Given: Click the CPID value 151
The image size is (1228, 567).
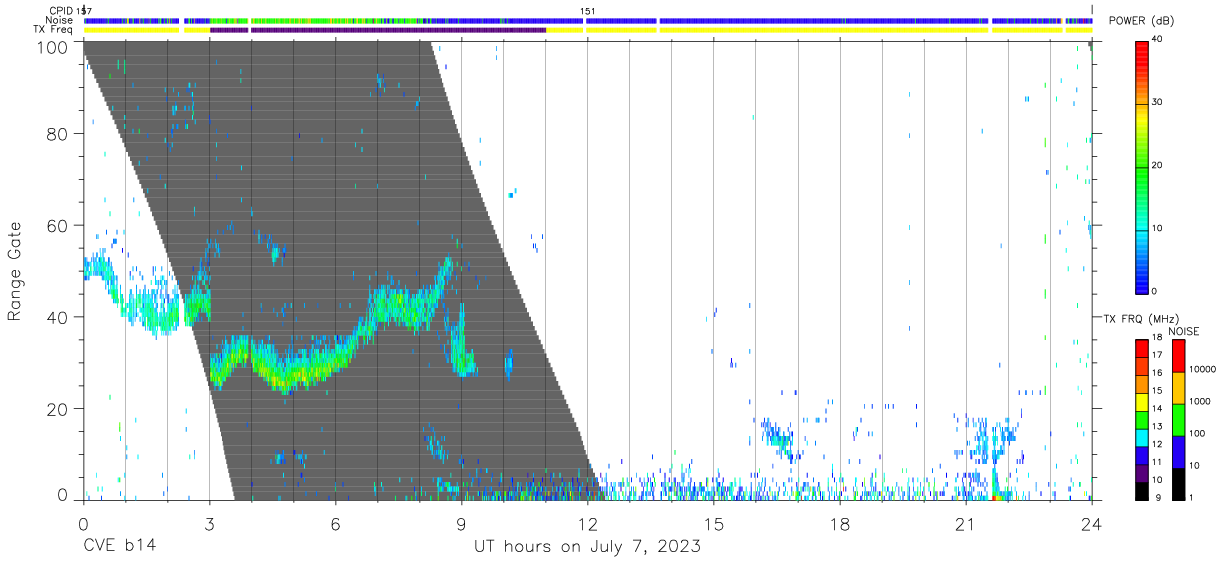Looking at the screenshot, I should click(588, 11).
